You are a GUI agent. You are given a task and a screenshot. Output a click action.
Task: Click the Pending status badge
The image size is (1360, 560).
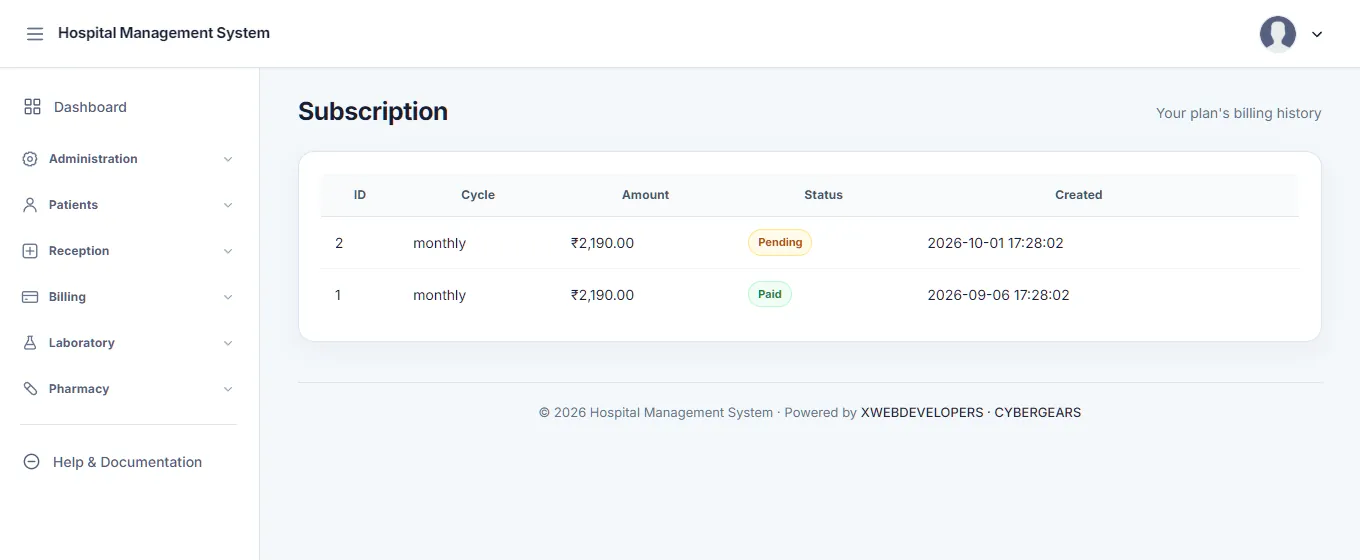780,242
